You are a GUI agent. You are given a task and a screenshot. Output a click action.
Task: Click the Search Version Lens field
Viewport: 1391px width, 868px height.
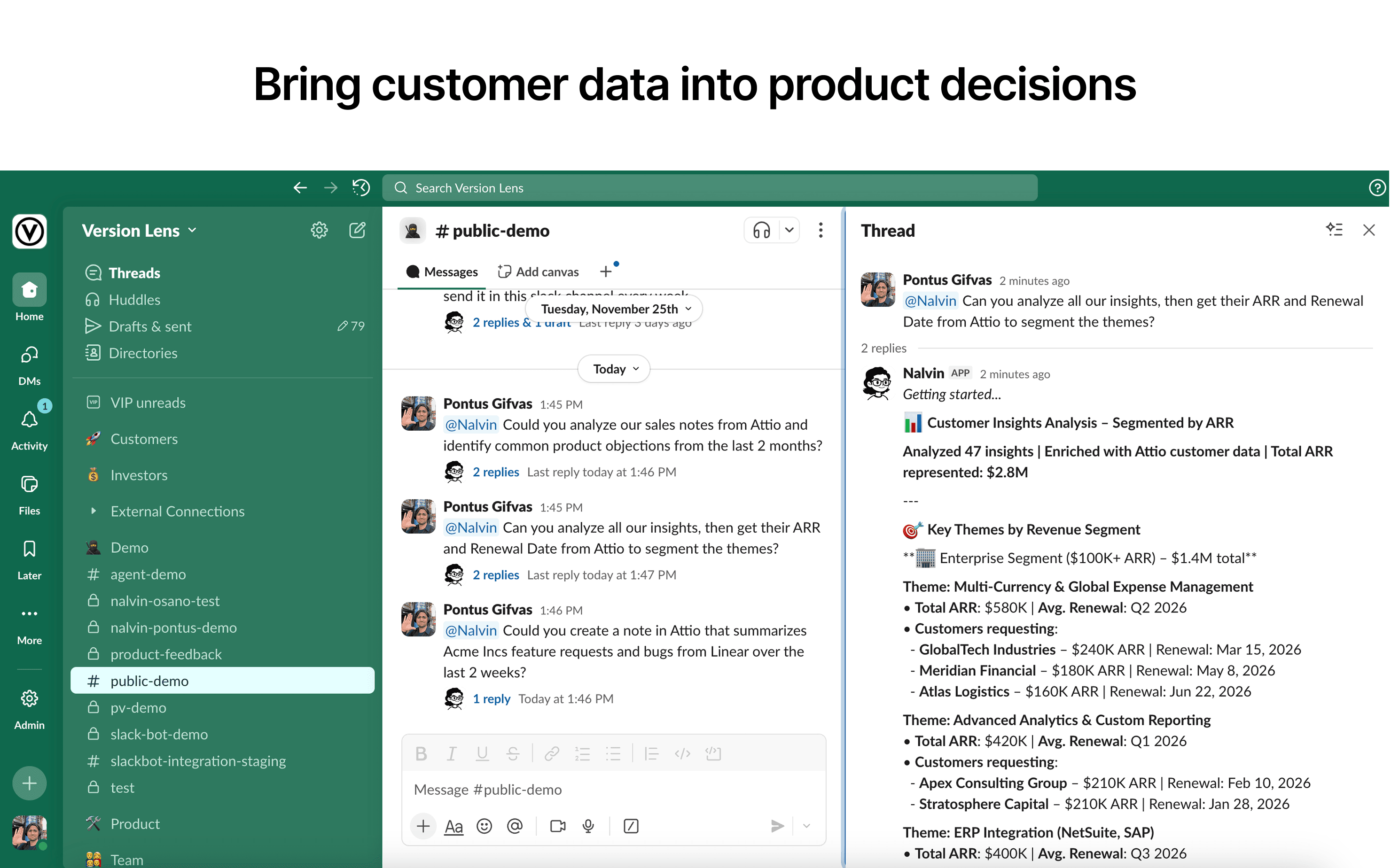tap(709, 188)
